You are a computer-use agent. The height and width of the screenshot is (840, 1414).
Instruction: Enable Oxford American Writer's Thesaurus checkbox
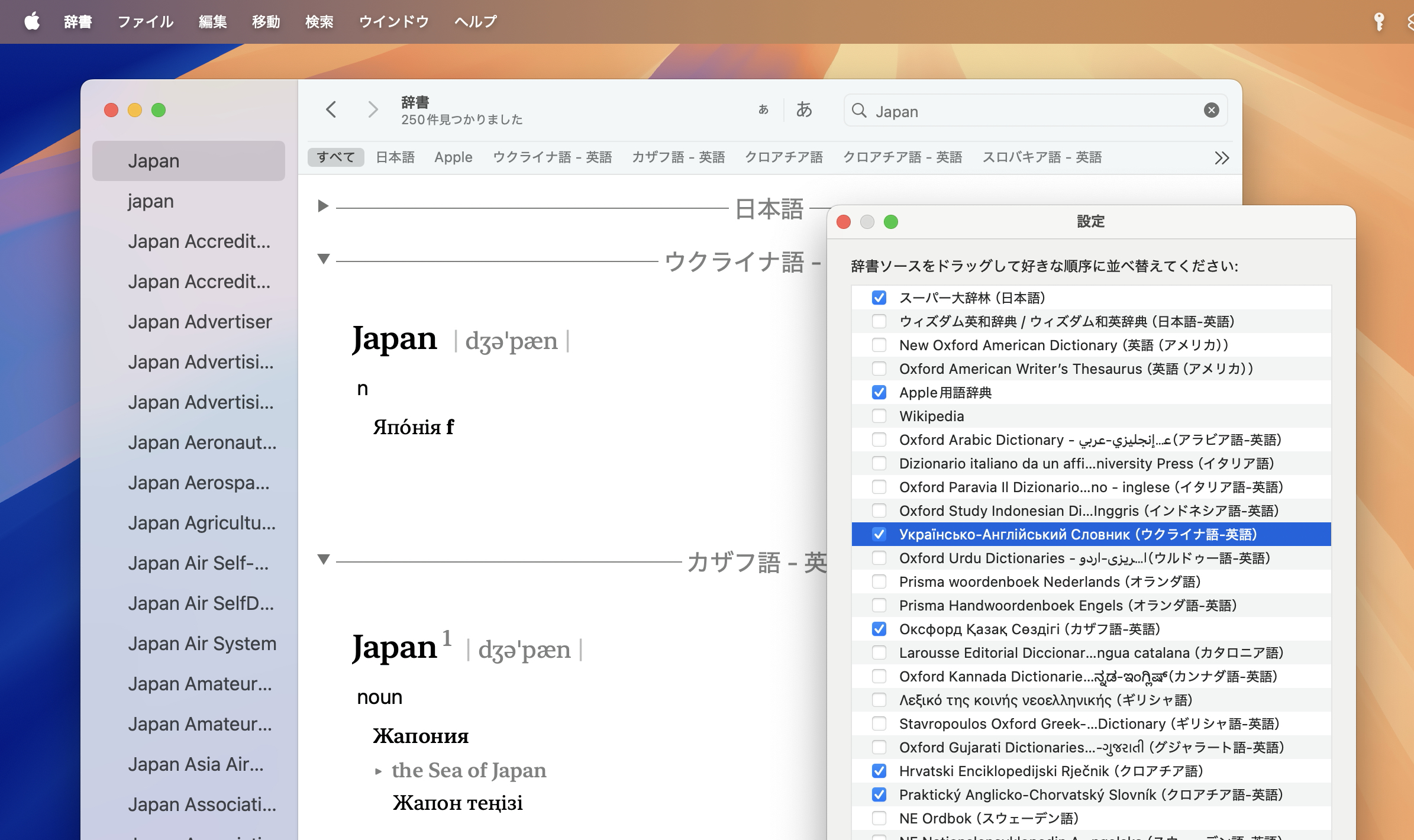click(879, 369)
